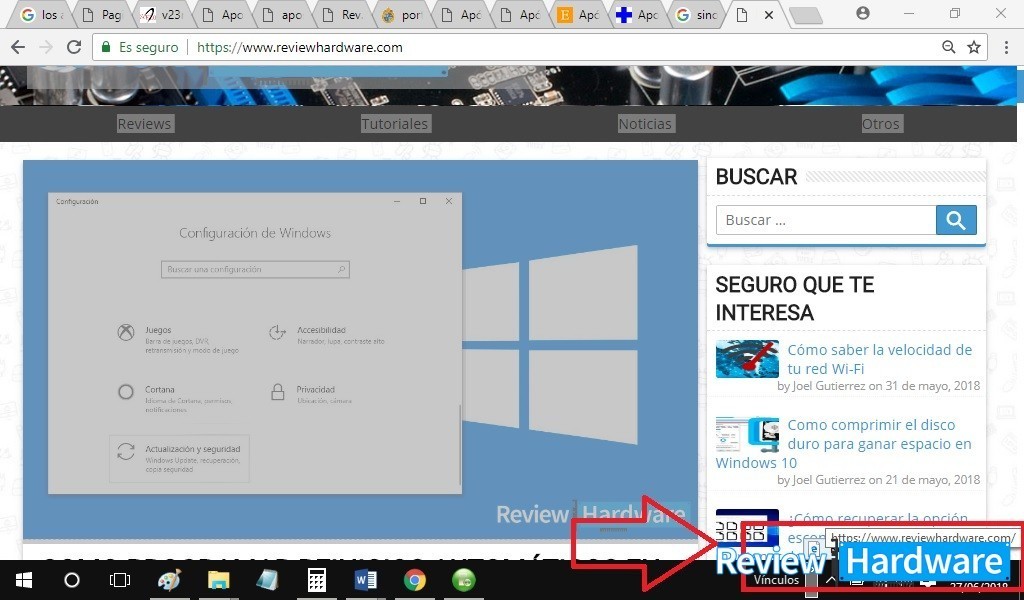Open the Chrome user profile icon

click(863, 13)
